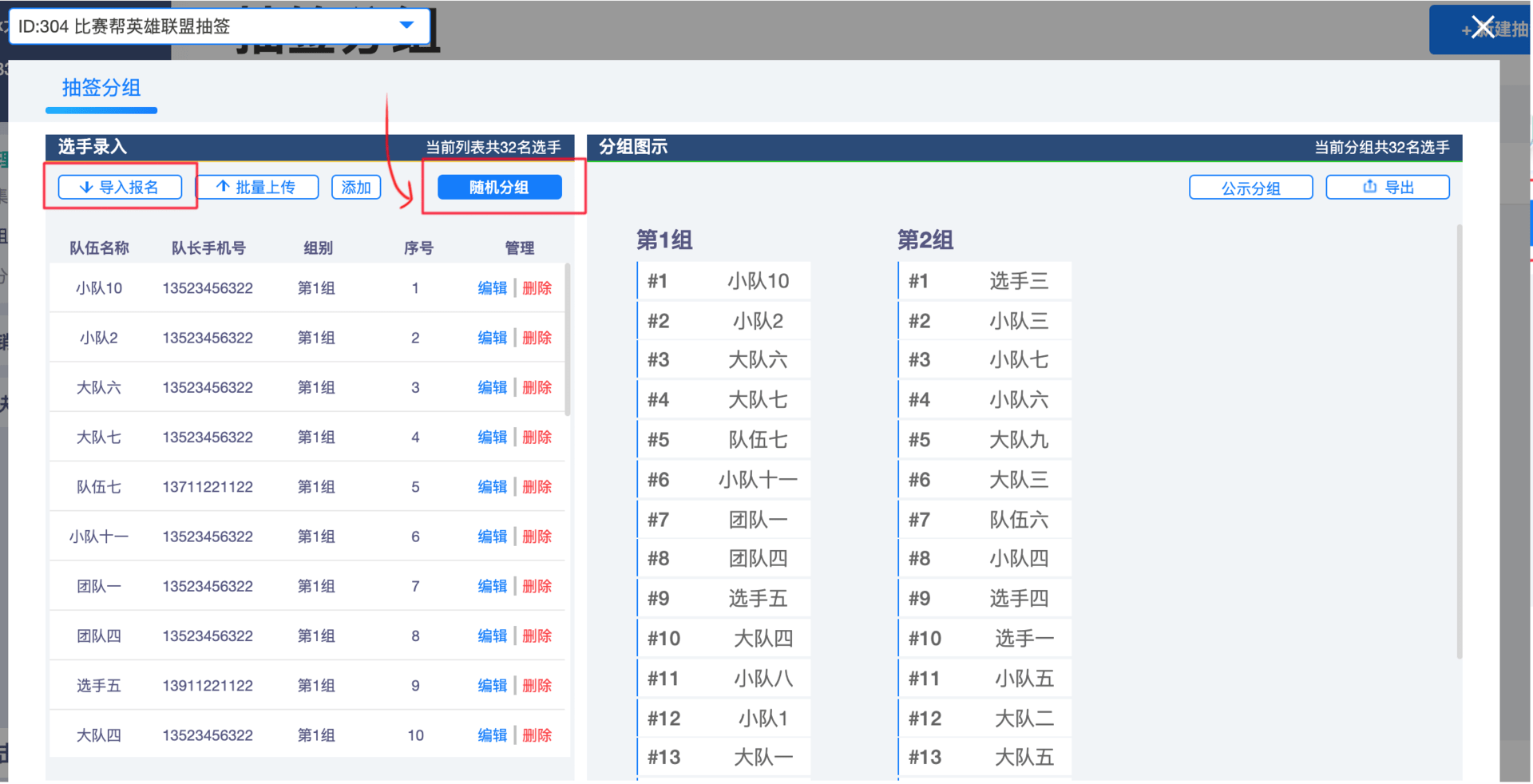Edit the 大队七 row
The image size is (1533, 784).
[493, 438]
